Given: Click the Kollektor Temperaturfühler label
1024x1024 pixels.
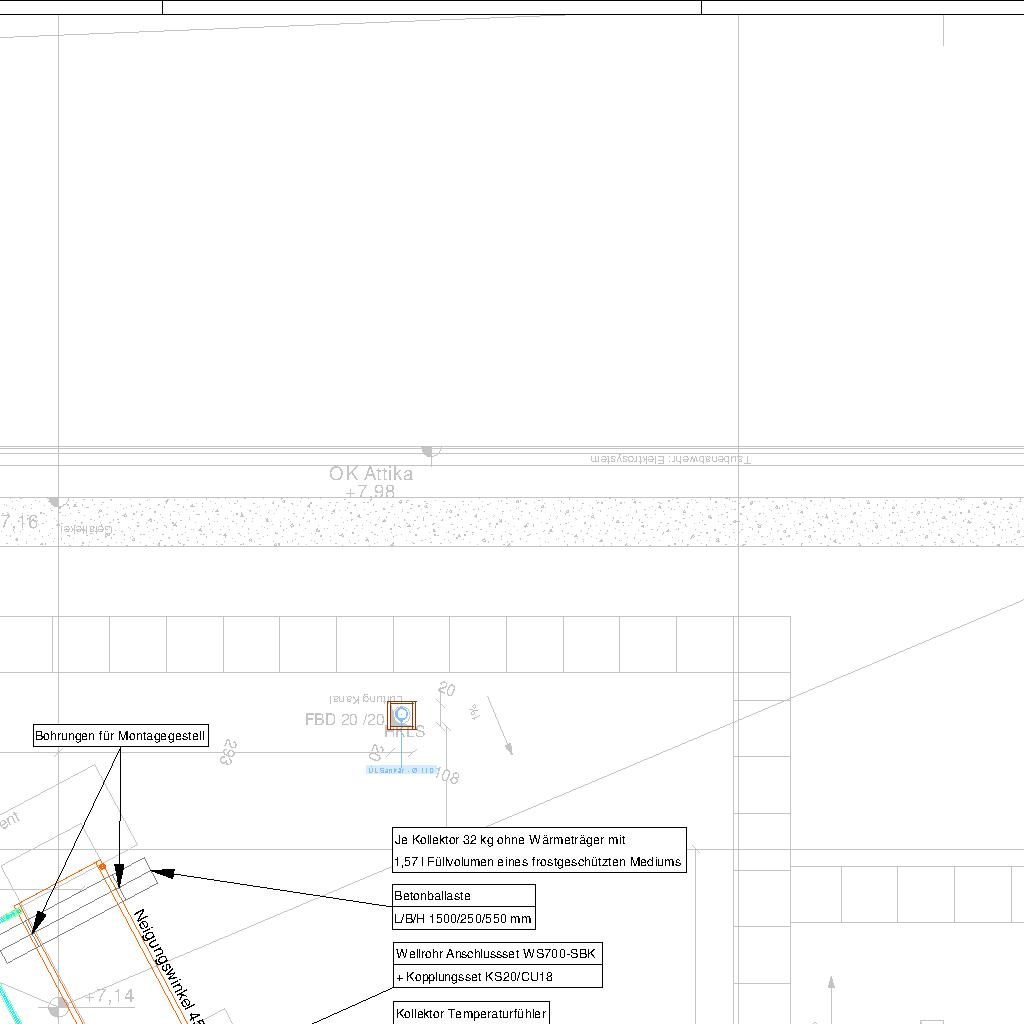Looking at the screenshot, I should point(471,1013).
